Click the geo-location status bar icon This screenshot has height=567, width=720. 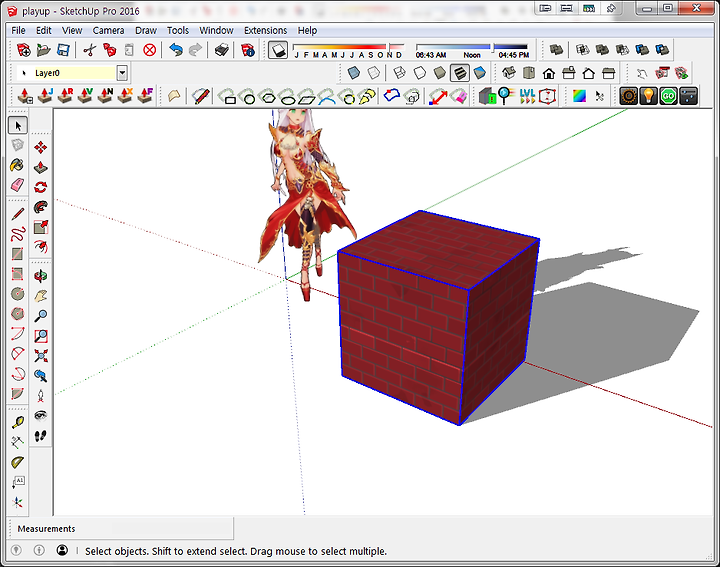pos(16,550)
